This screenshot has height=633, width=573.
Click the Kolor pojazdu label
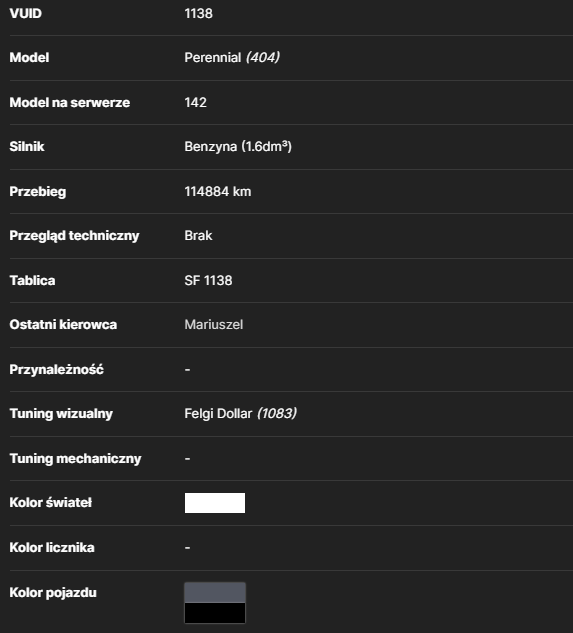(53, 593)
